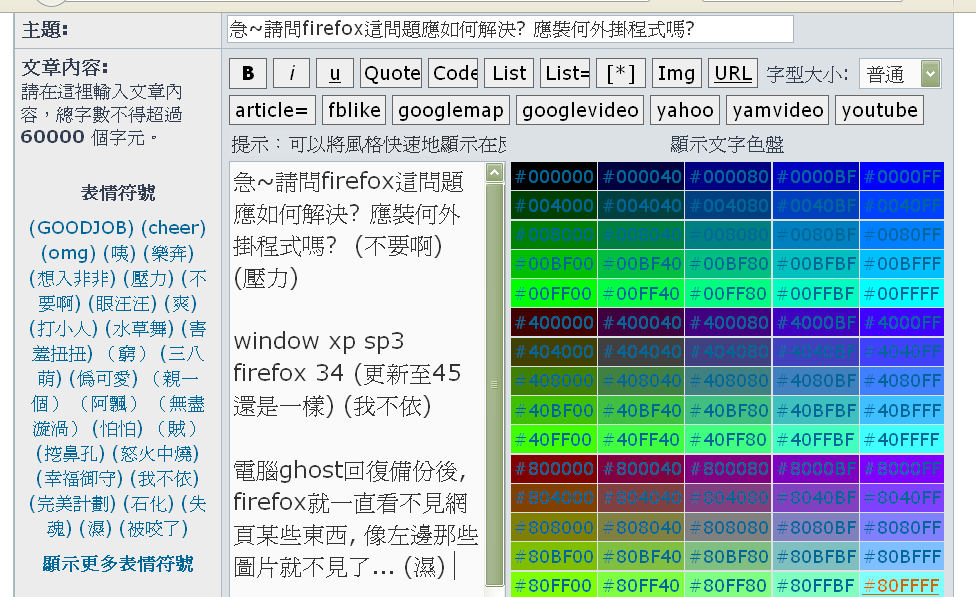Insert the (我不依) emoticon
Viewport: 976px width, 597px height.
click(x=164, y=479)
